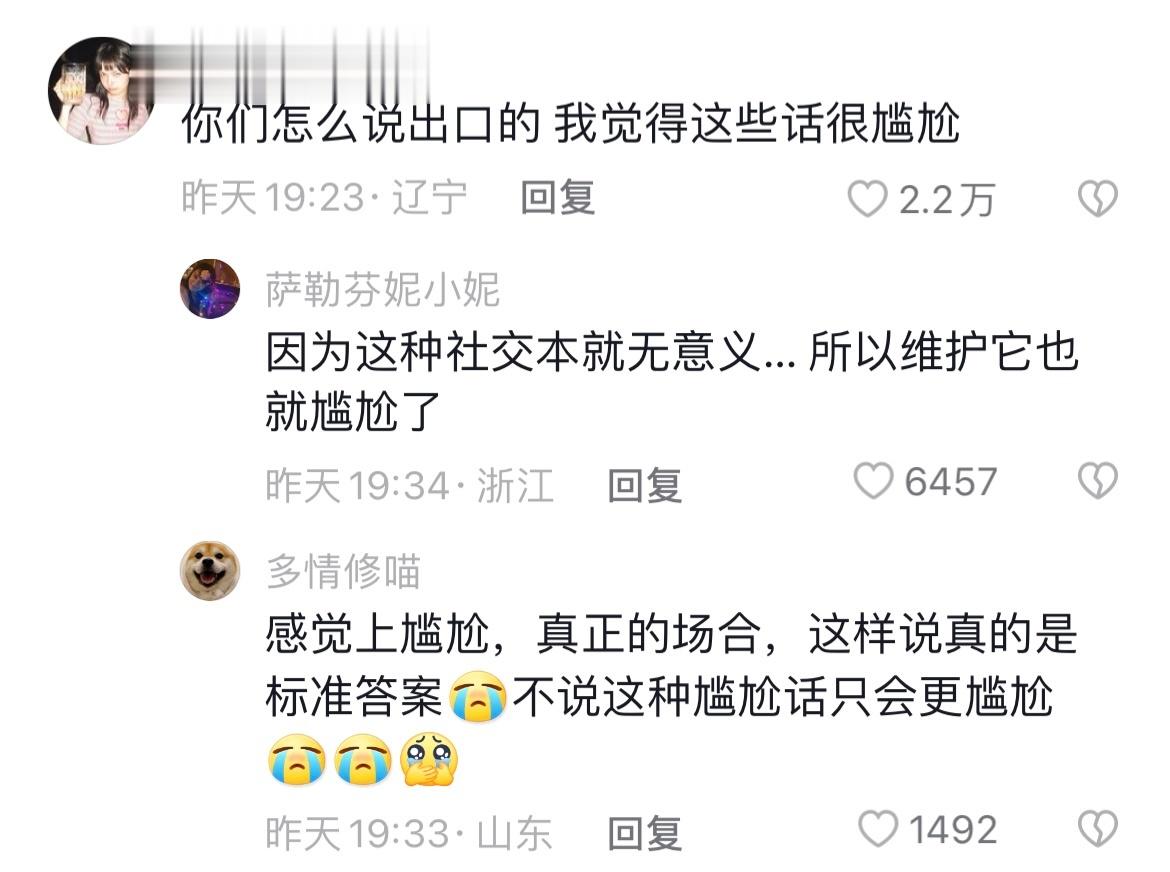This screenshot has height=872, width=1170.
Task: Select 萨勒芬妮小妮's reply text
Action: pyautogui.click(x=672, y=381)
